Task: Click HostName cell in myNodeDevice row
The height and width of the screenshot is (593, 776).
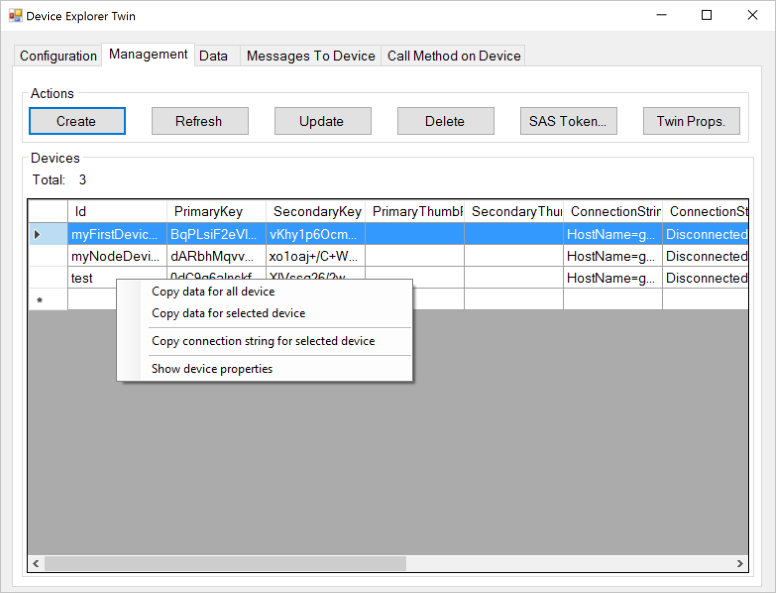Action: 613,256
